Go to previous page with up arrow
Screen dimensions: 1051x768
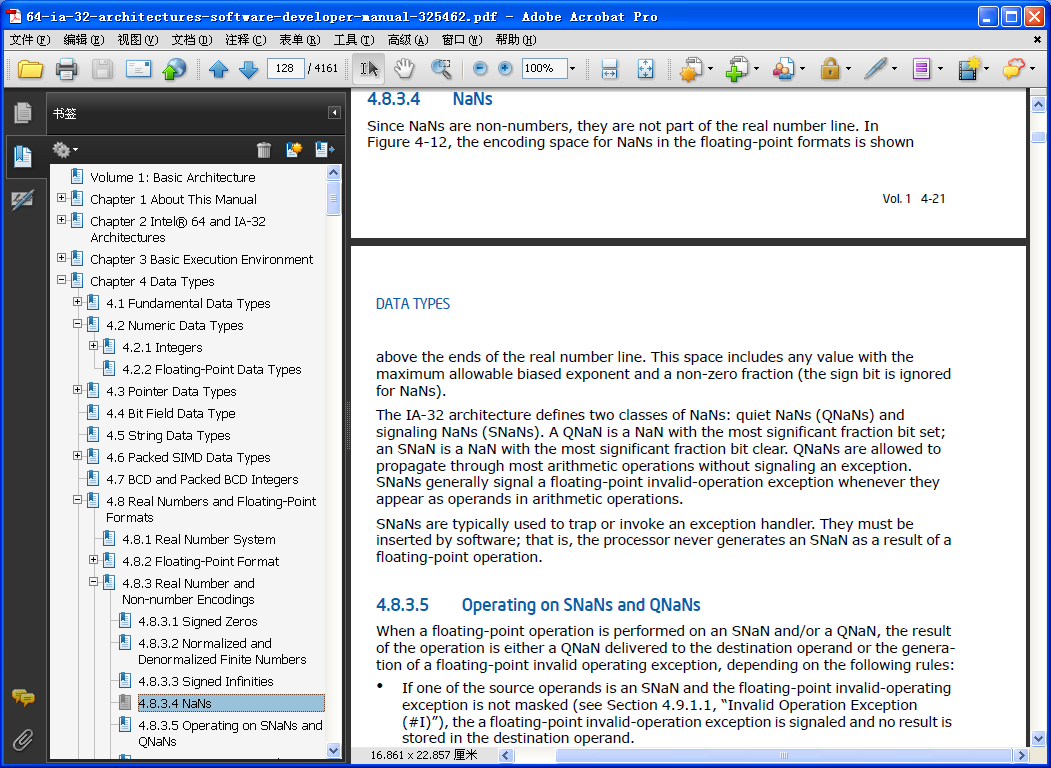tap(219, 69)
